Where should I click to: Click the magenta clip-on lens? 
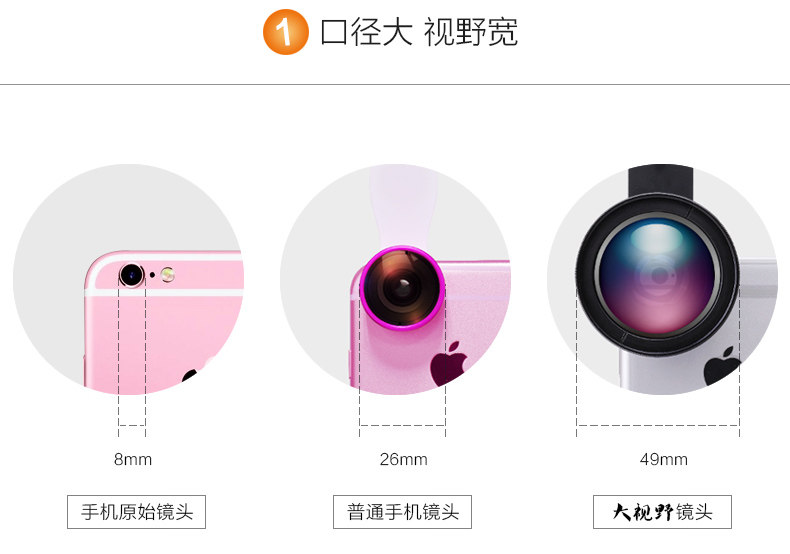[x=402, y=287]
